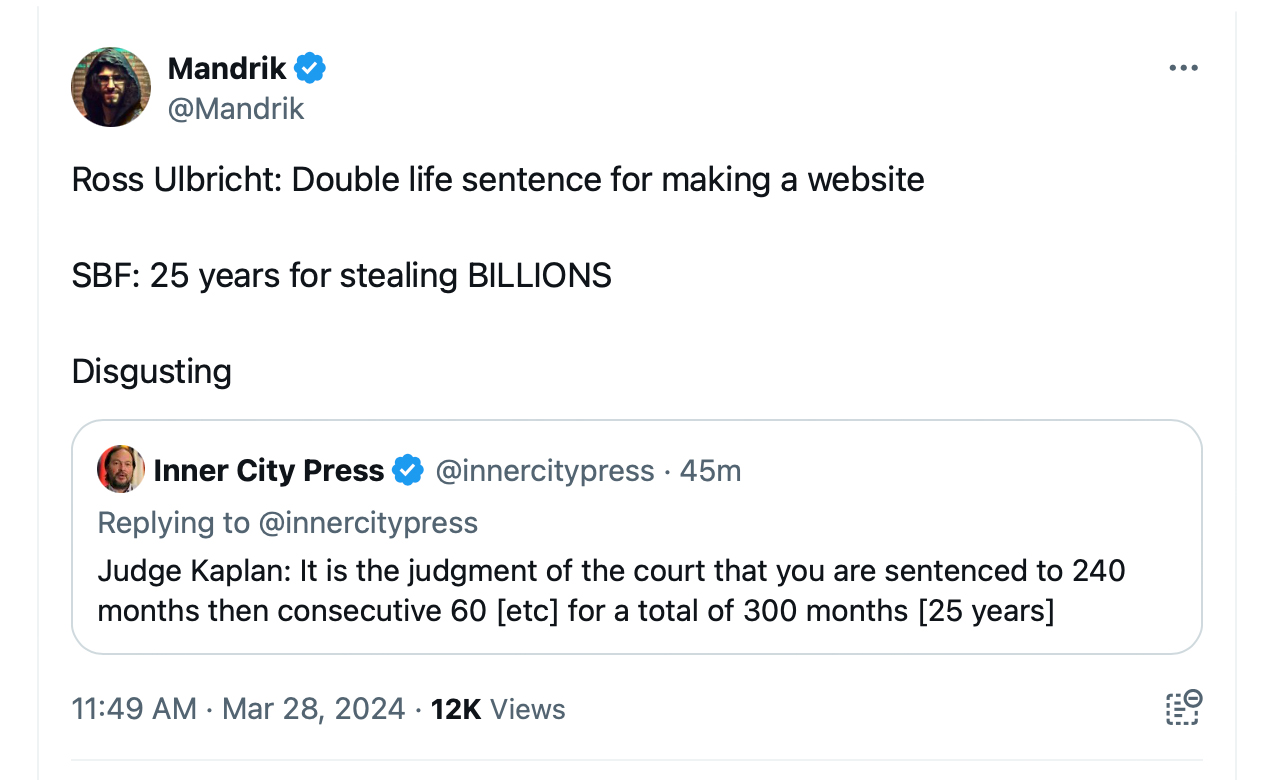This screenshot has height=780, width=1280.
Task: Open the three-dot more options menu
Action: tap(1183, 69)
